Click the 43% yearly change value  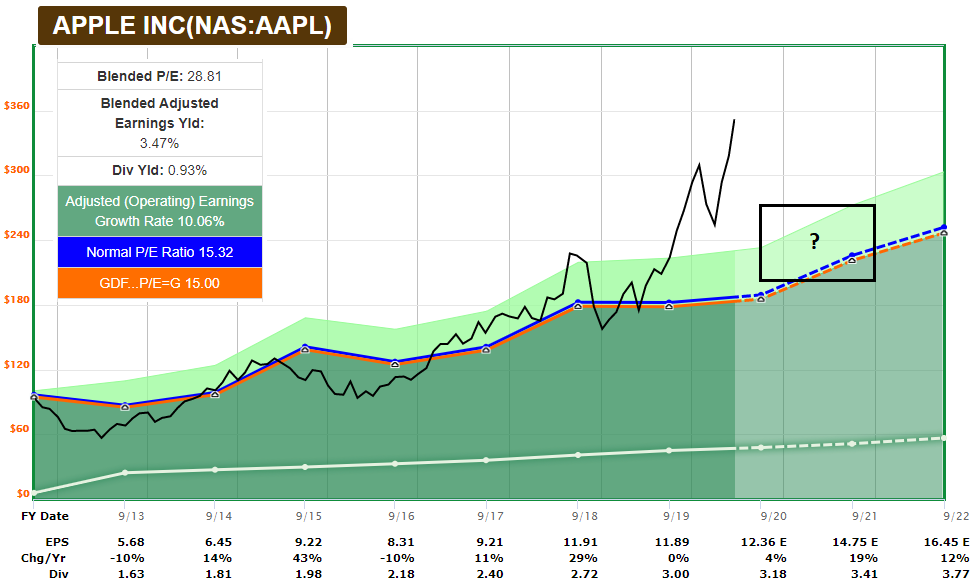(x=307, y=558)
